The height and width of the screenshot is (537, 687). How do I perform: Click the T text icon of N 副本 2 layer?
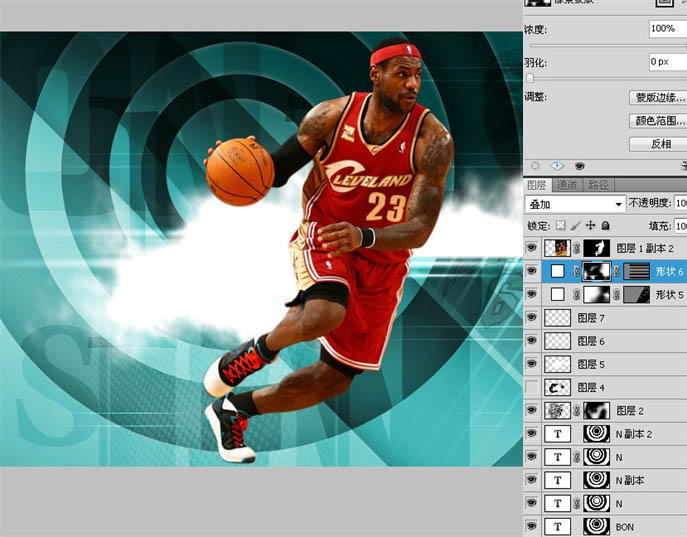coord(557,434)
